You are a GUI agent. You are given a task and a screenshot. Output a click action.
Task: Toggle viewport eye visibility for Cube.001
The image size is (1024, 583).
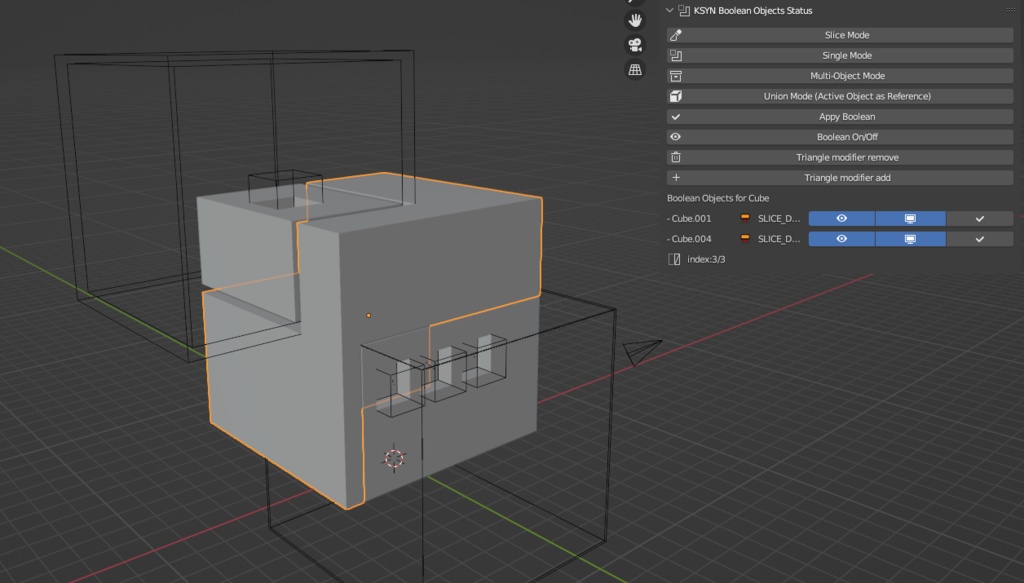[841, 218]
